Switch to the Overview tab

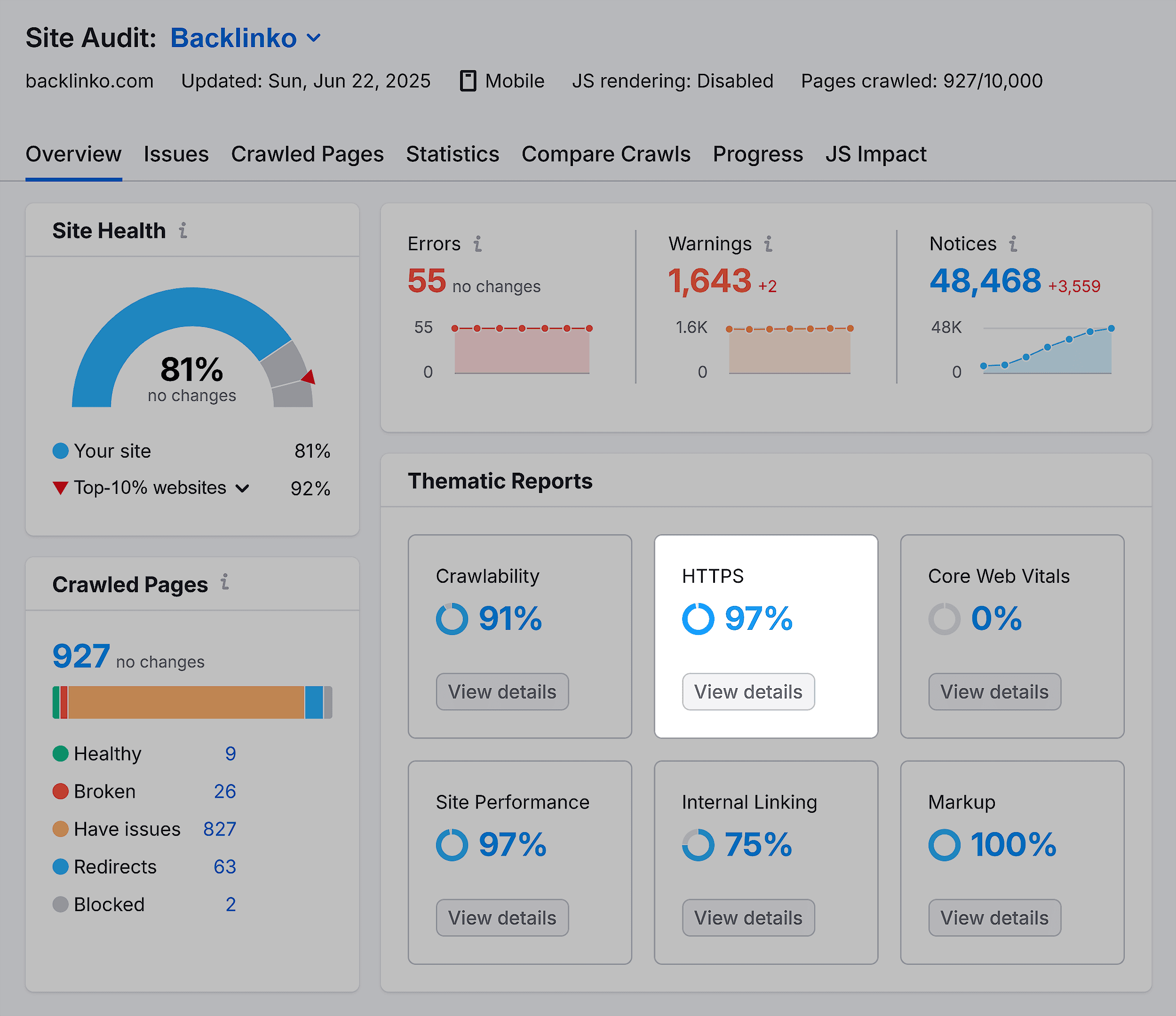(x=74, y=154)
